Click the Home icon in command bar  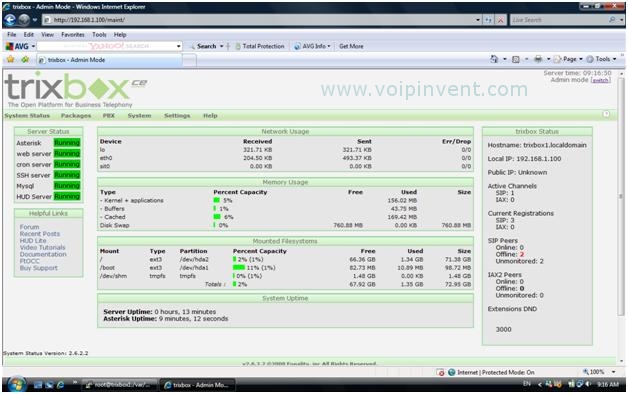(494, 59)
